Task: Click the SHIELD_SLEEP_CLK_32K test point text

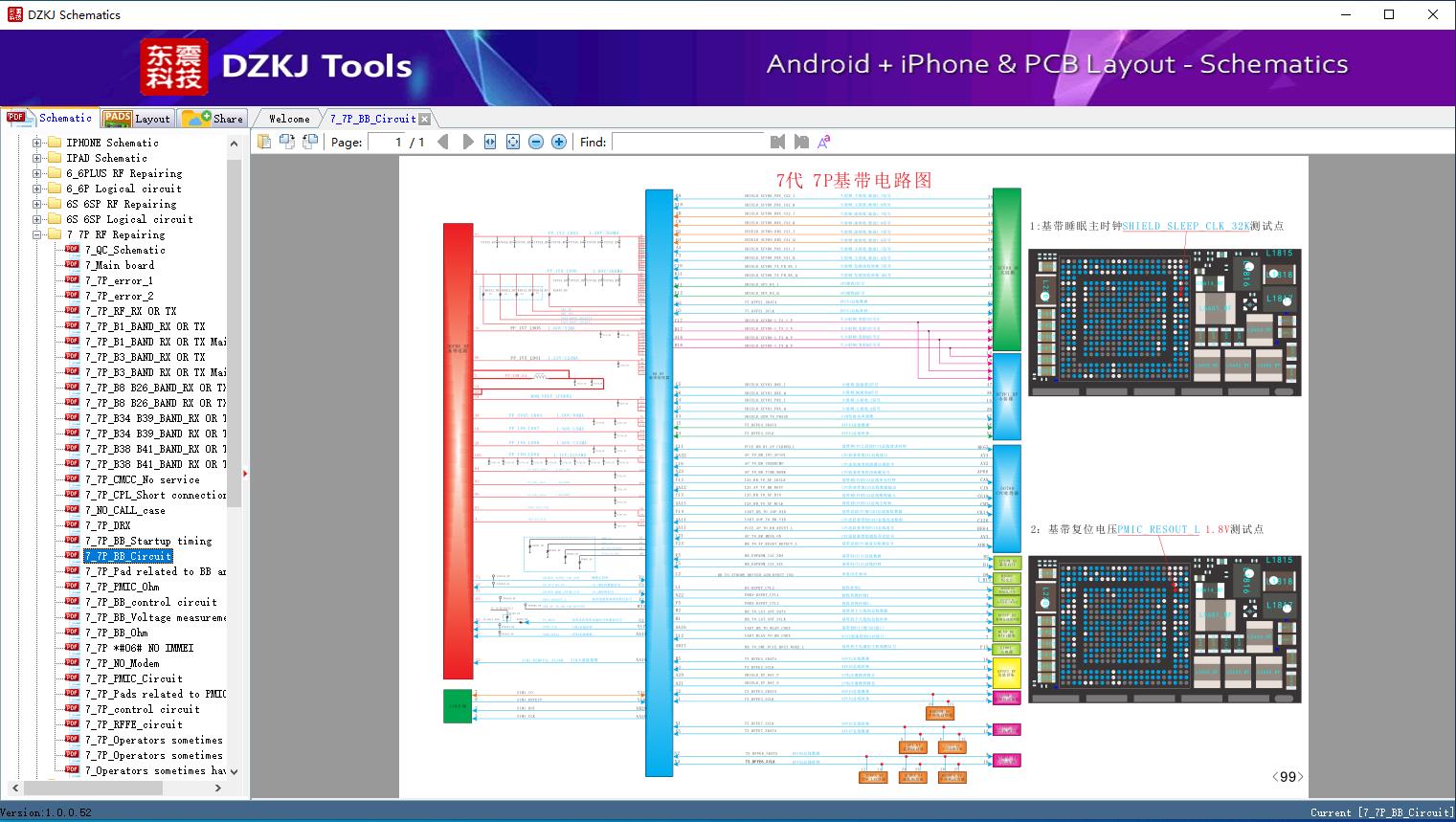Action: 1186,226
